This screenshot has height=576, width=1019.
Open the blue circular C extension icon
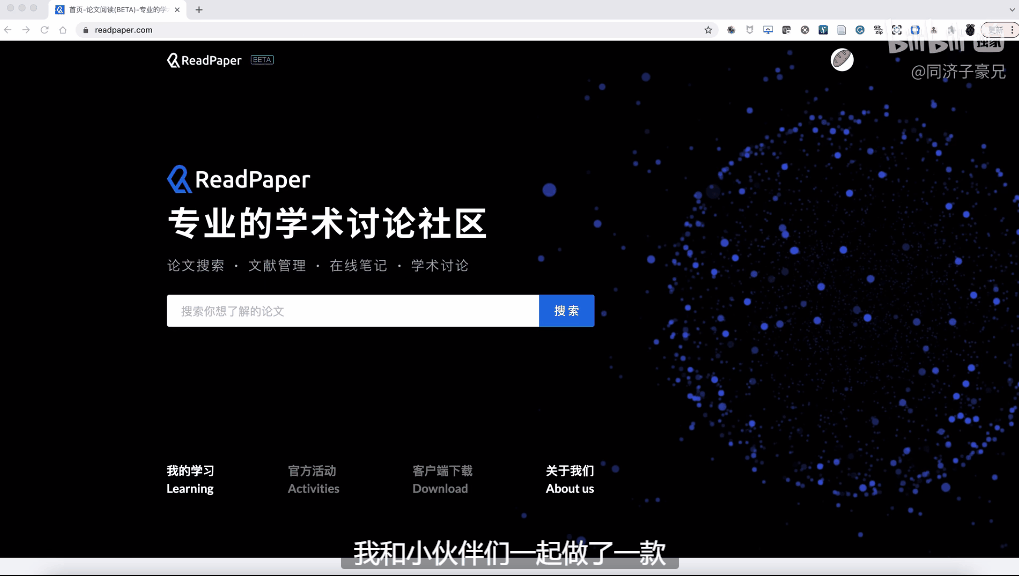pos(860,30)
